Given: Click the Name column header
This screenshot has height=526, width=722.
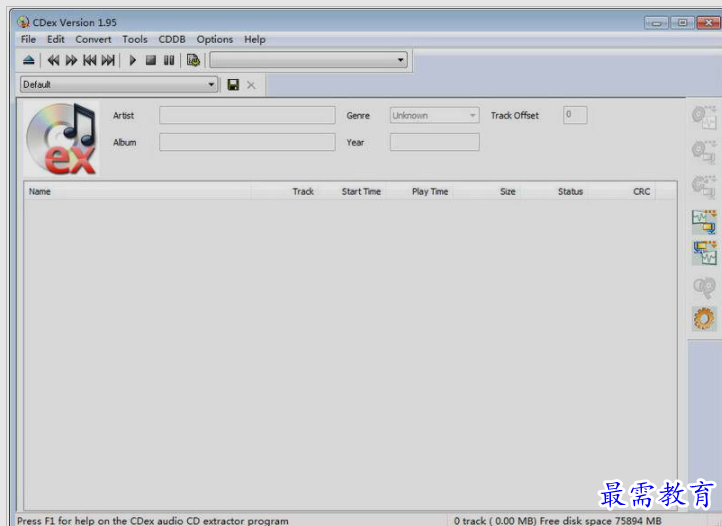Looking at the screenshot, I should [x=138, y=192].
